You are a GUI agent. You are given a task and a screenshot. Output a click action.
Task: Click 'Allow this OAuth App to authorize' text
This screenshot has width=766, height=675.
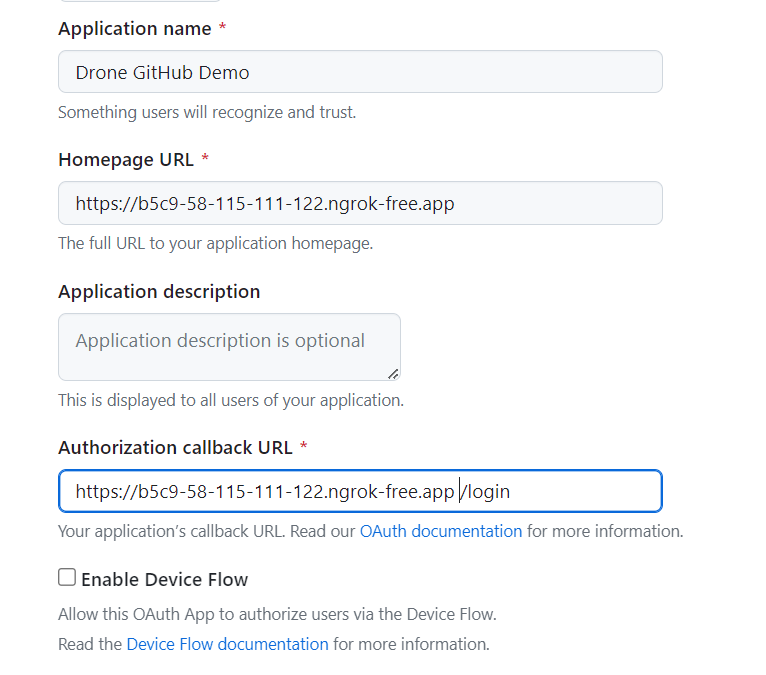coord(277,614)
